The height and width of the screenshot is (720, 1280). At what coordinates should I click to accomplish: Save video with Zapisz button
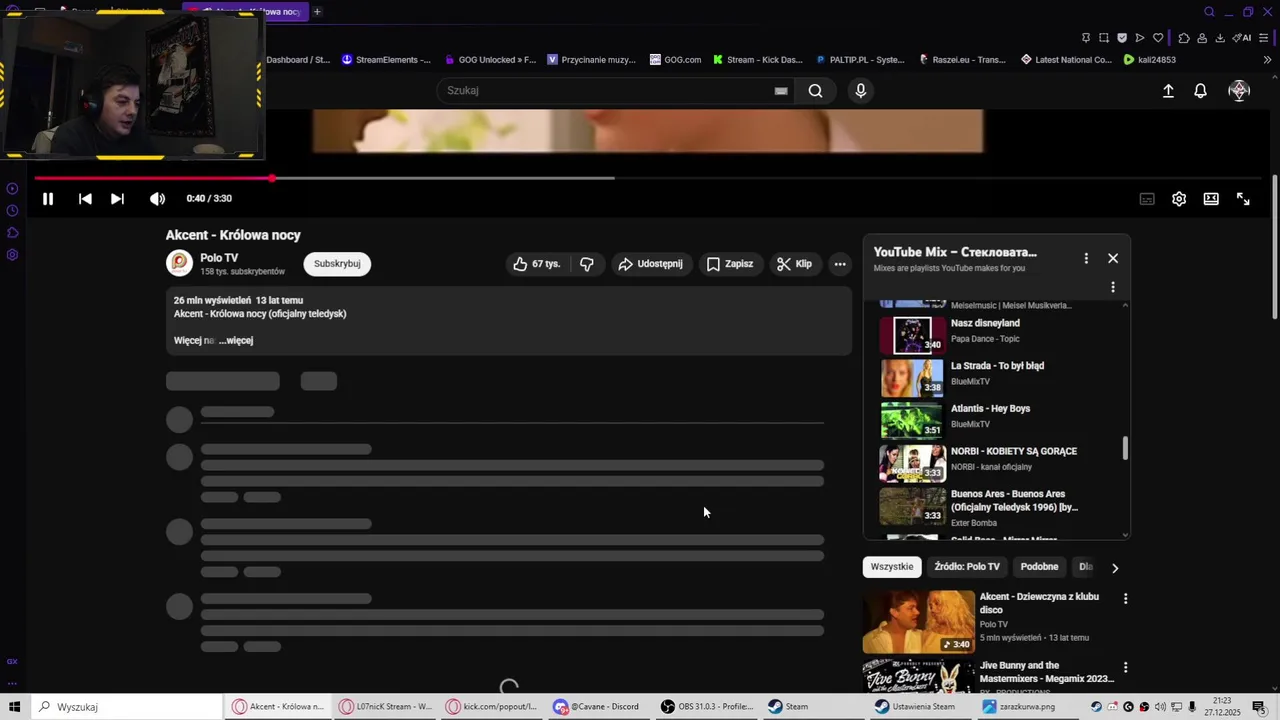click(729, 264)
